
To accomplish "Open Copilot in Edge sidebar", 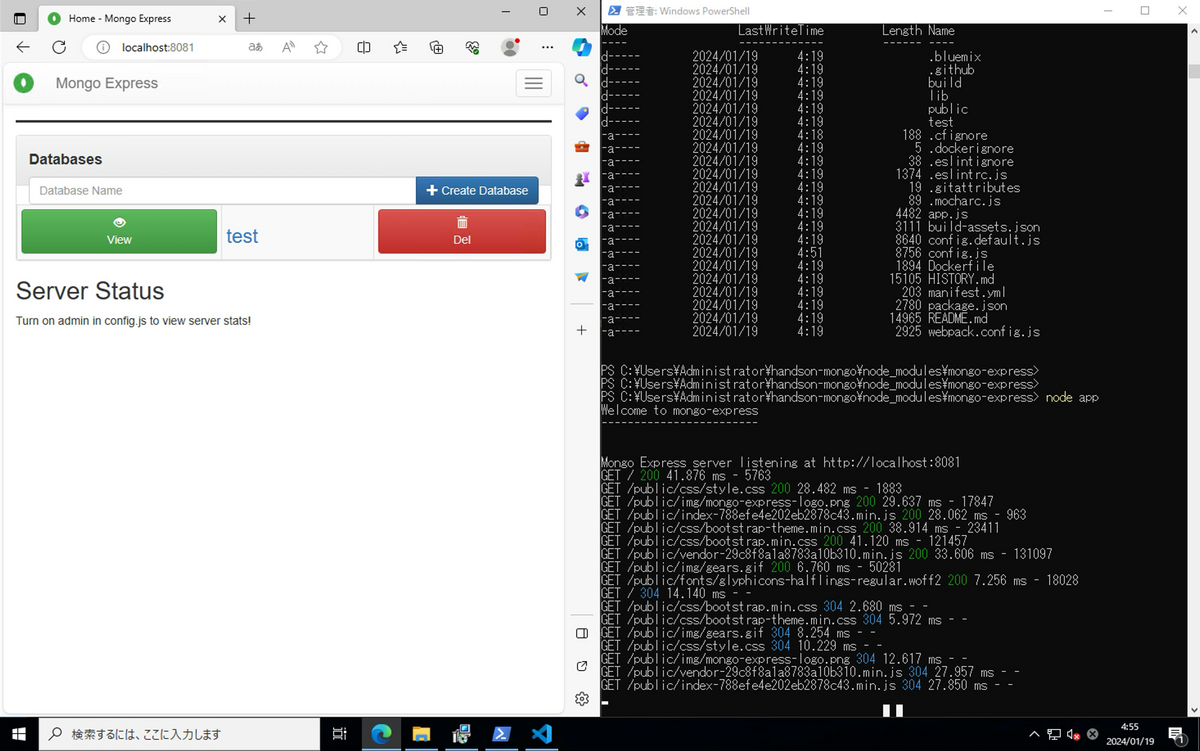I will click(x=582, y=47).
